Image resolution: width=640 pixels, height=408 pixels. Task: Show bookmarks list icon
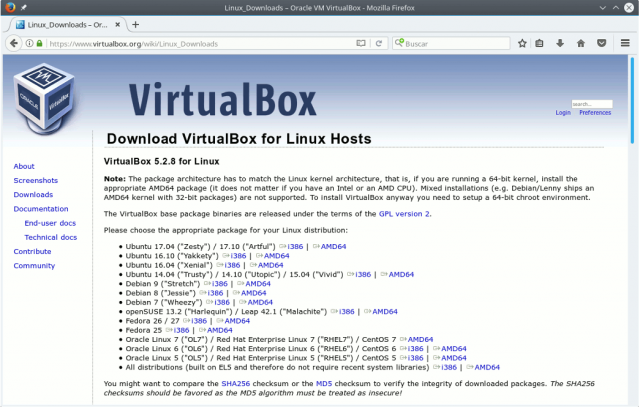(540, 43)
